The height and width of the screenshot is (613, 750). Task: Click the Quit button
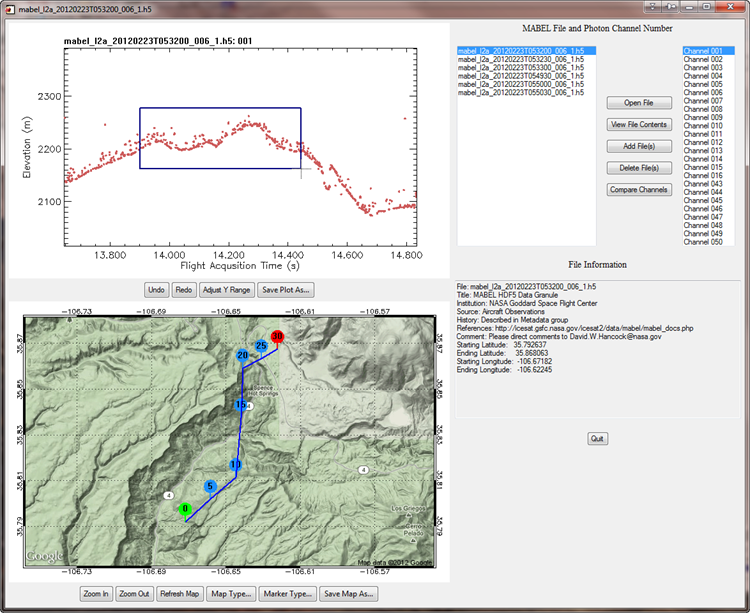pos(597,438)
